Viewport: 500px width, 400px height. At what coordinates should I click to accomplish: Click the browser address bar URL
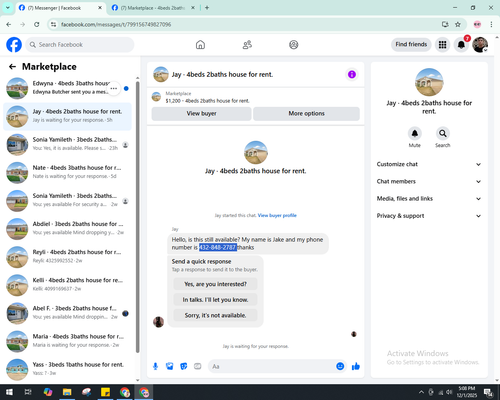(x=116, y=24)
